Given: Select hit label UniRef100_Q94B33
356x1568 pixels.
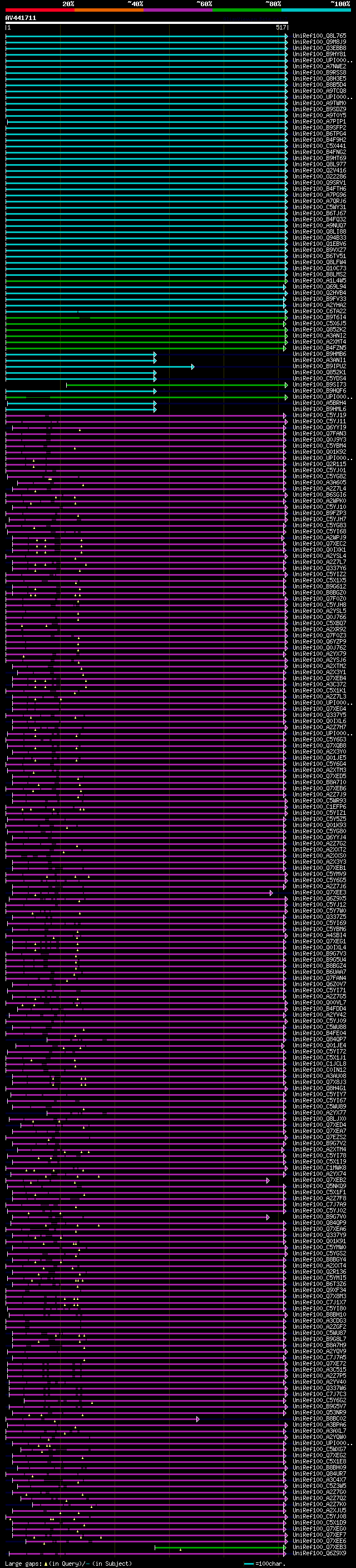Looking at the screenshot, I should pos(319,238).
